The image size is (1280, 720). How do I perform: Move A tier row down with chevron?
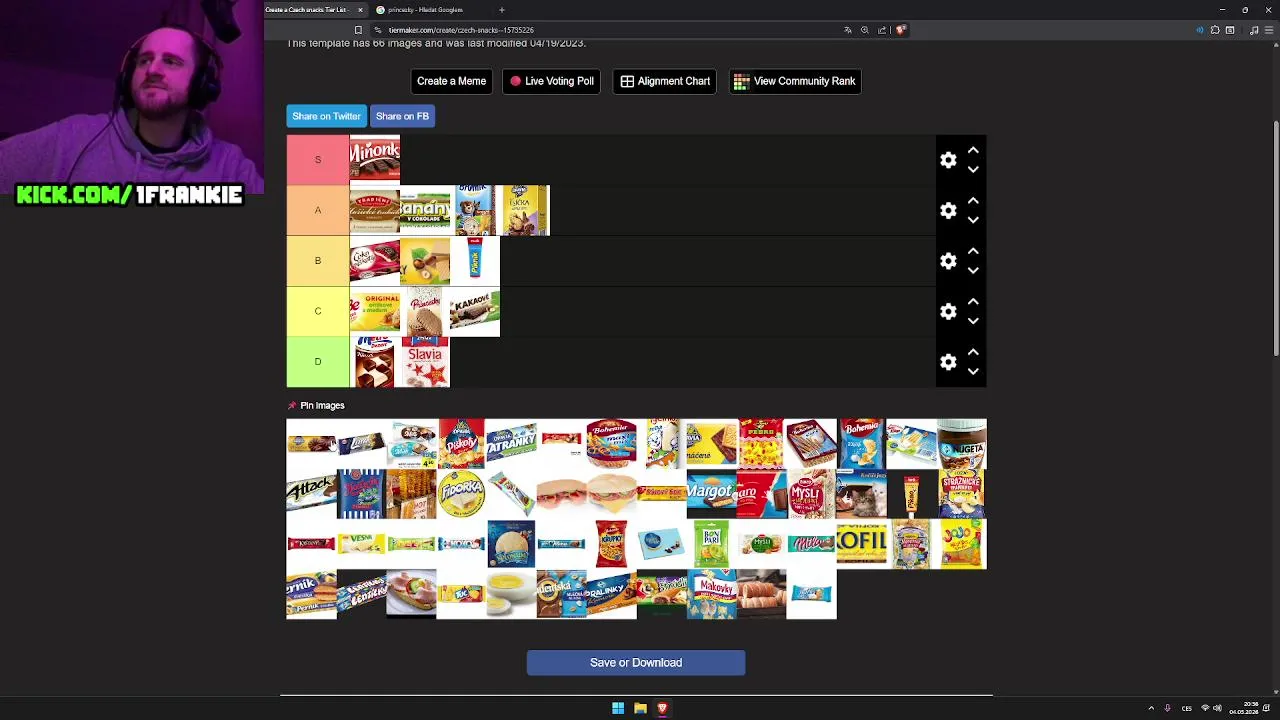click(973, 220)
